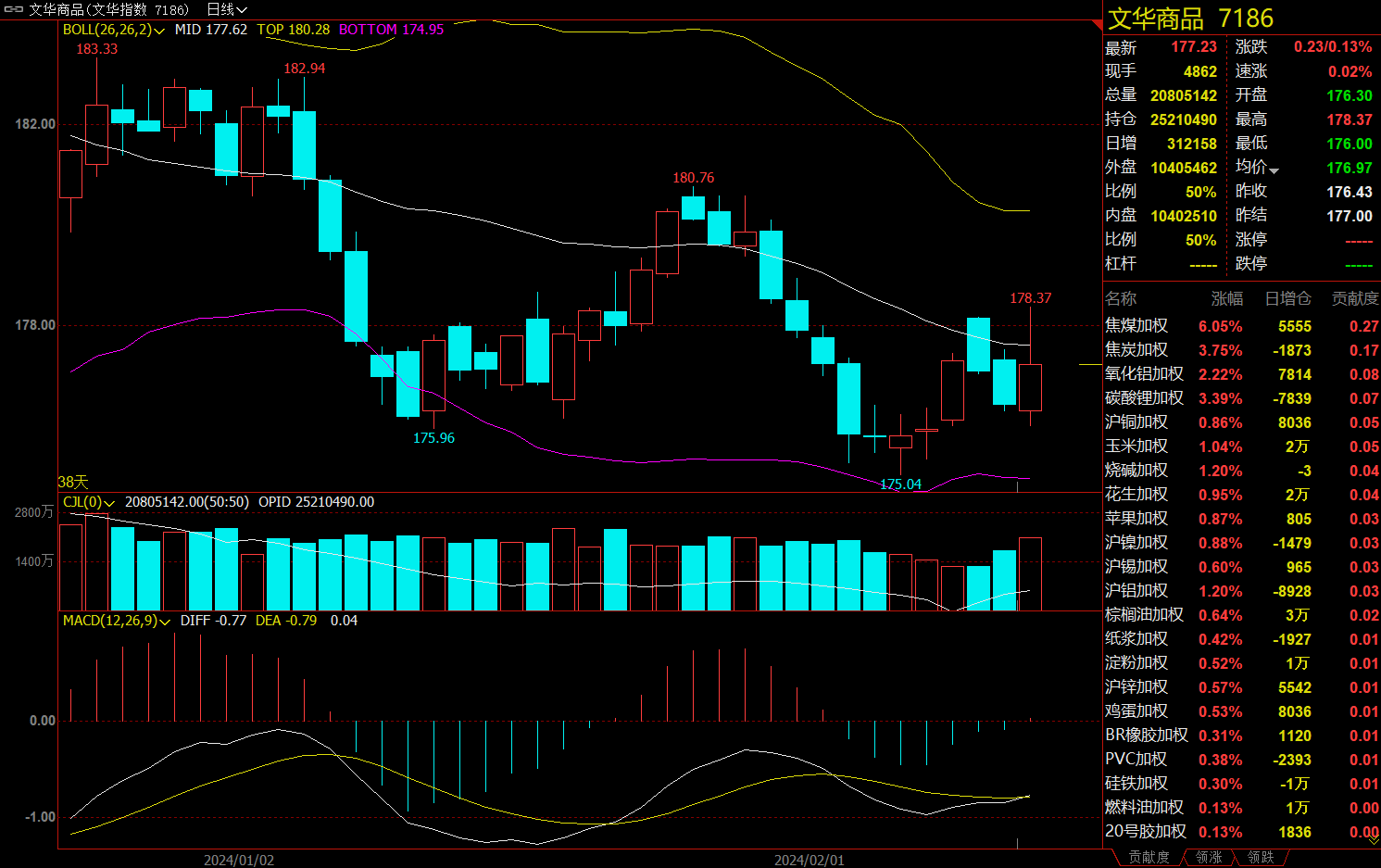Sort by the 日增仓 column header
Image resolution: width=1381 pixels, height=868 pixels.
[x=1288, y=298]
